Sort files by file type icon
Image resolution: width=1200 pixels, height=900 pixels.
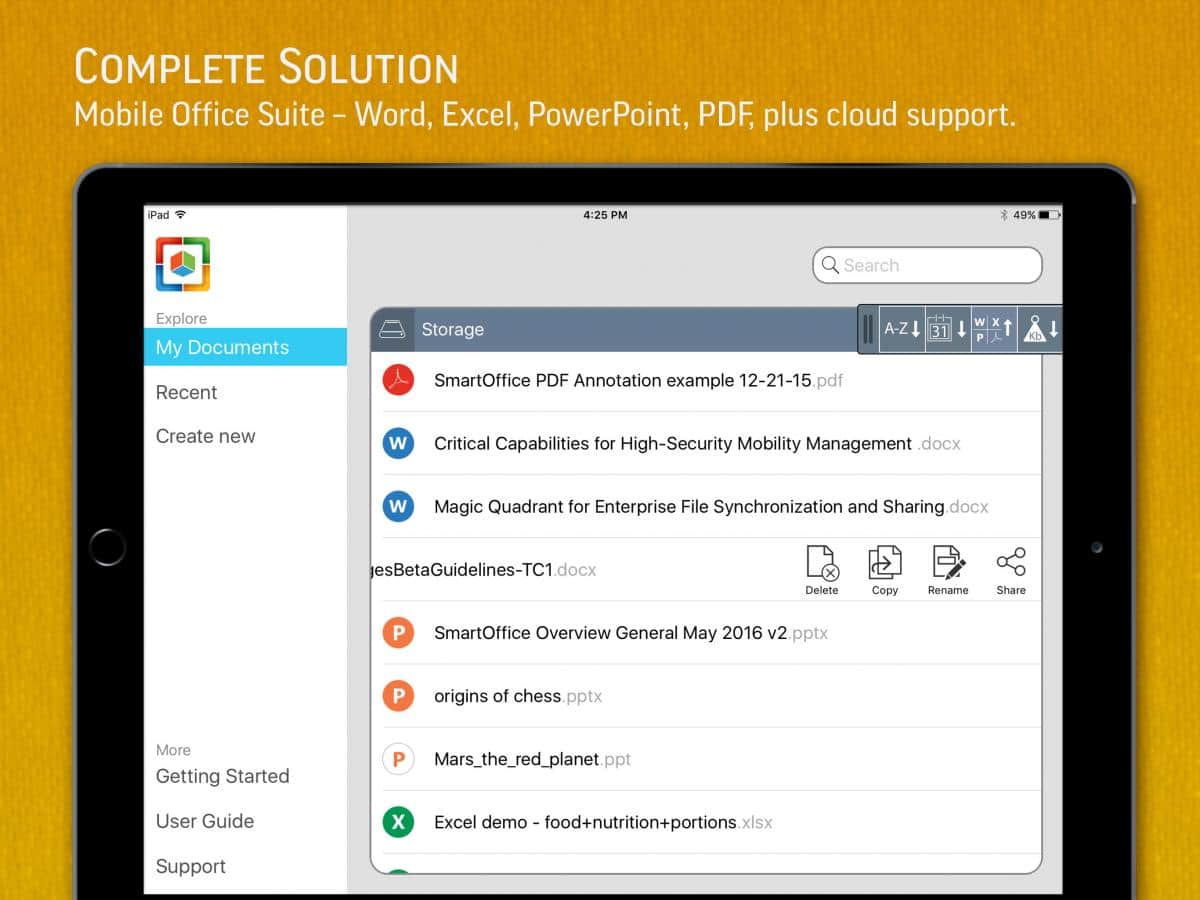click(993, 329)
